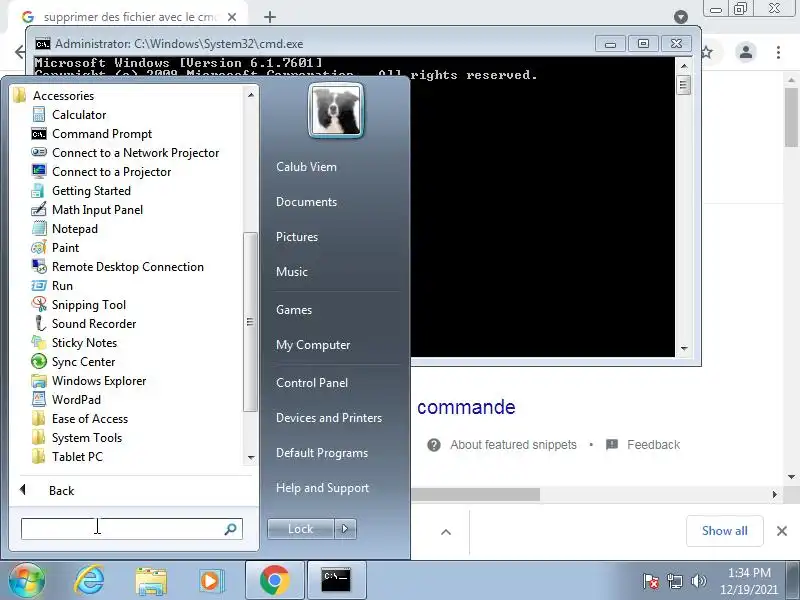The width and height of the screenshot is (800, 600).
Task: Open Games from Start menu
Action: pos(294,310)
